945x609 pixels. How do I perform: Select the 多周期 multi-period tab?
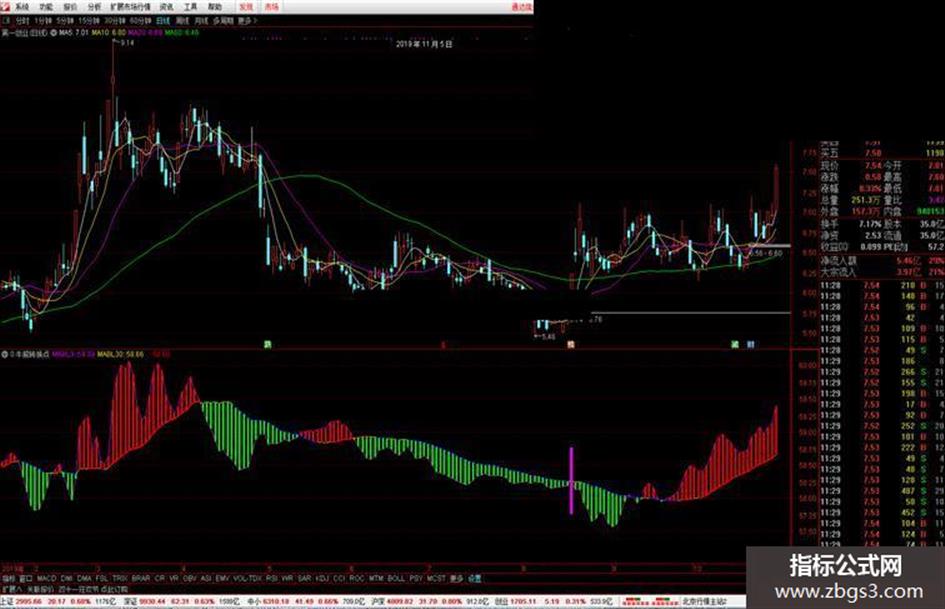click(x=223, y=21)
